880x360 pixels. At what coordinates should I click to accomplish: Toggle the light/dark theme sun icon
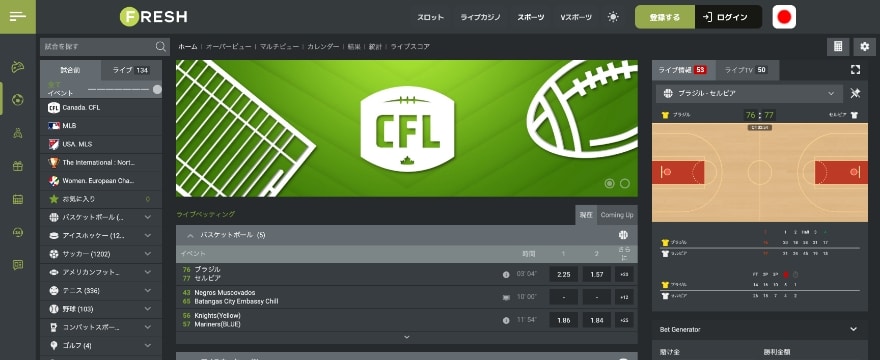(x=613, y=17)
